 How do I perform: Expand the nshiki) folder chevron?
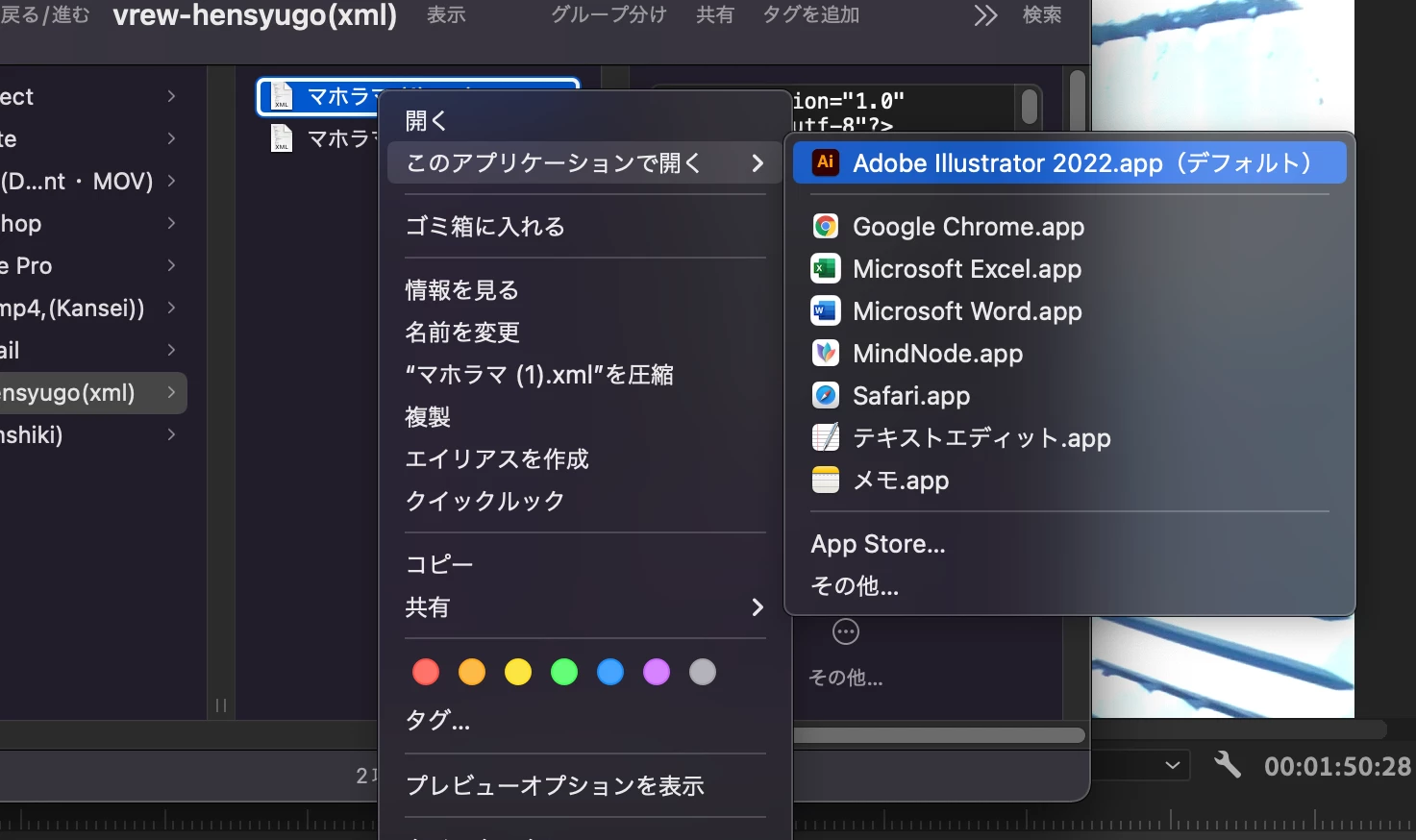(x=171, y=434)
